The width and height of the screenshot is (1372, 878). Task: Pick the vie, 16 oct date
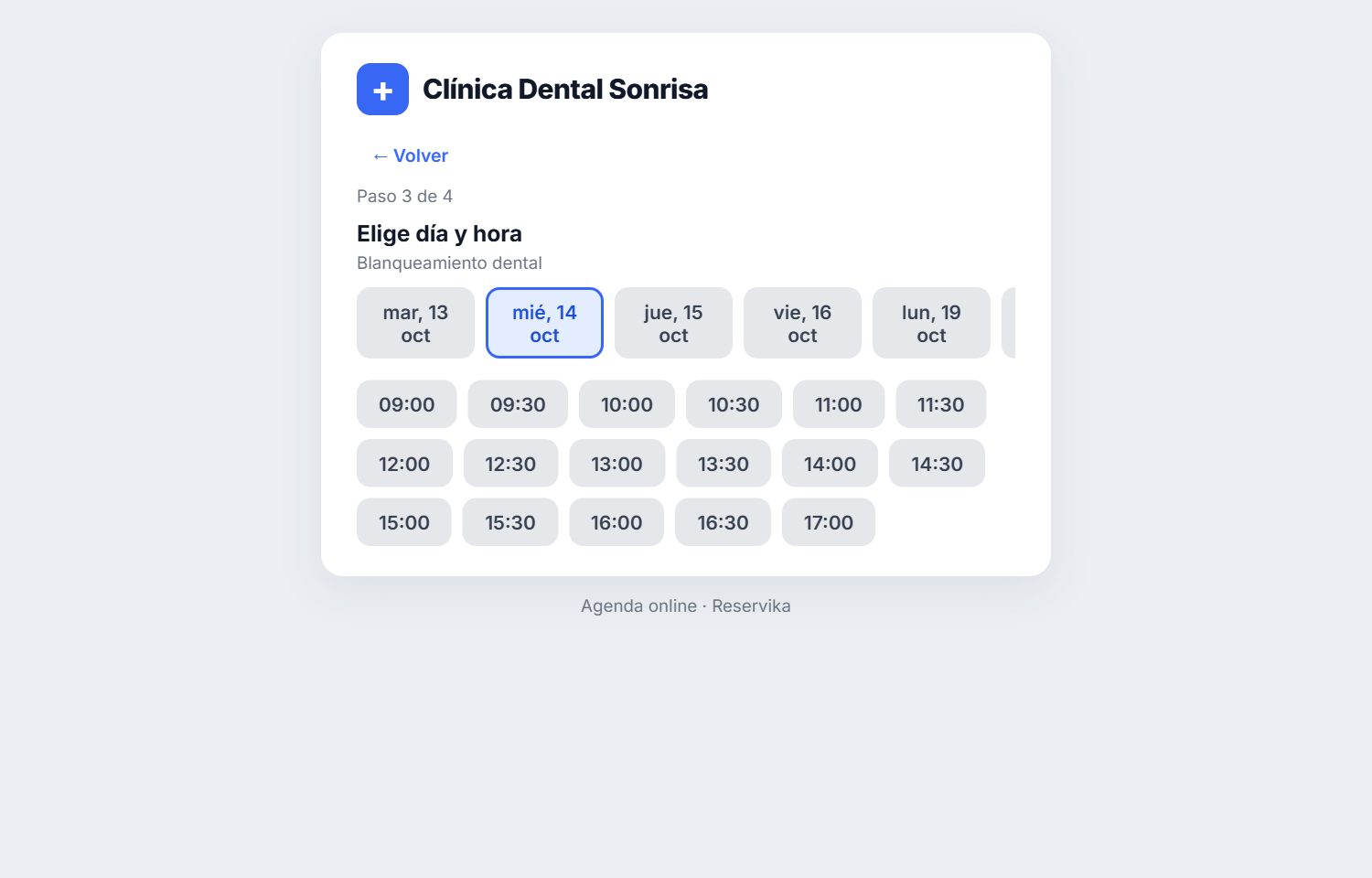pyautogui.click(x=802, y=323)
